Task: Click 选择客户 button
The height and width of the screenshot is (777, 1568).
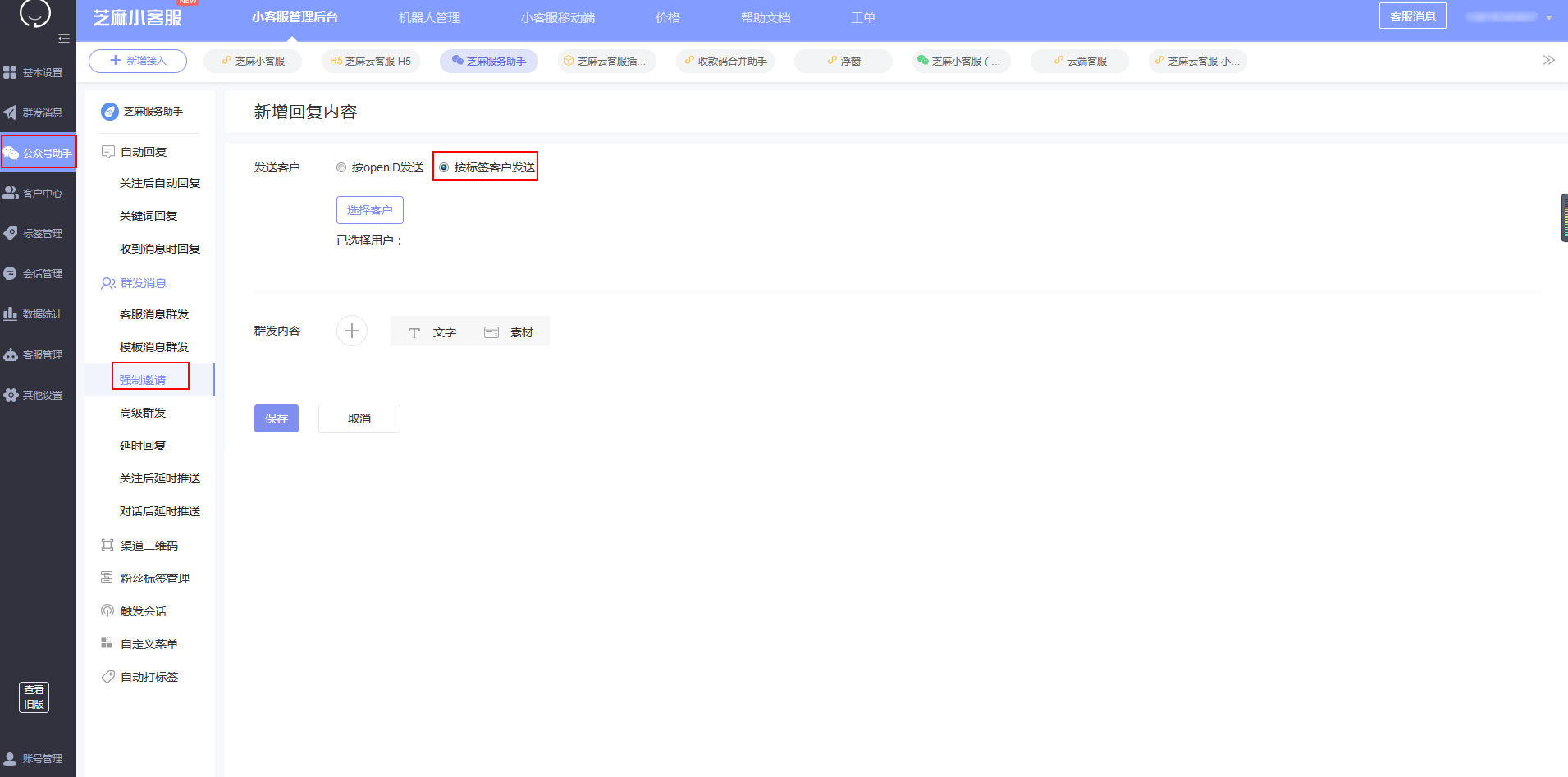Action: click(x=370, y=210)
